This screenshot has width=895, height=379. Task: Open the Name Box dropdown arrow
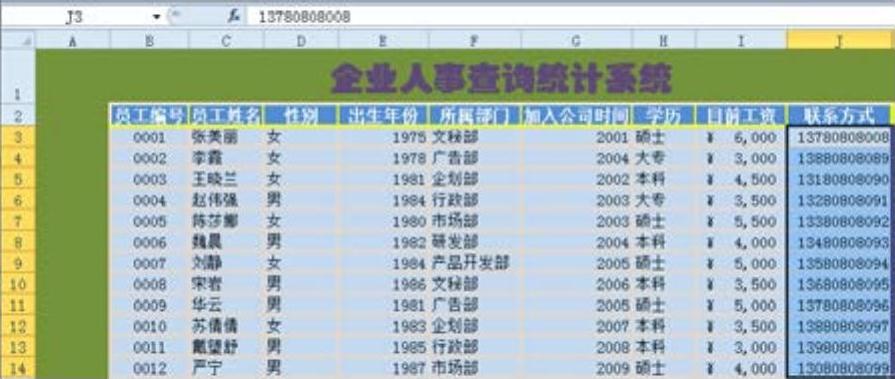[156, 17]
